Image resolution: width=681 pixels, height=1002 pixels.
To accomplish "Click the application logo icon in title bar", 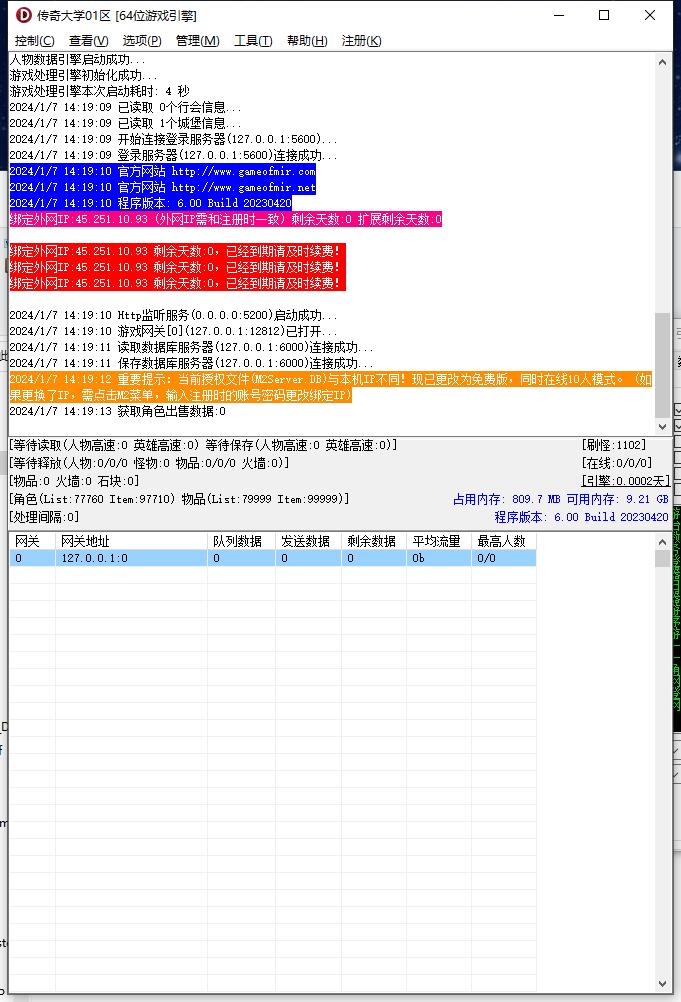I will (x=24, y=15).
